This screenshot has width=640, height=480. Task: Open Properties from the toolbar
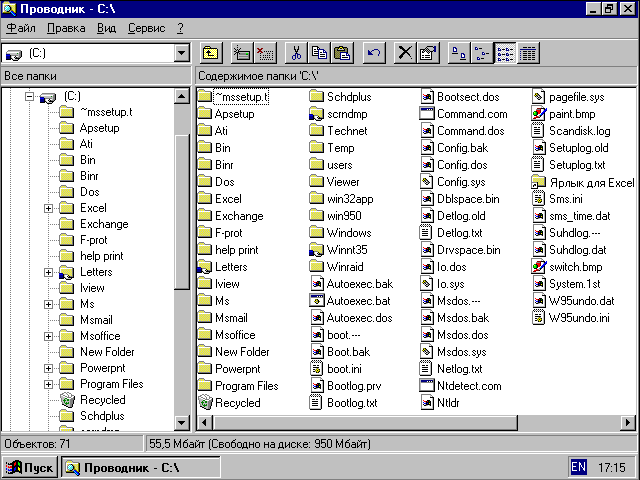[x=427, y=53]
